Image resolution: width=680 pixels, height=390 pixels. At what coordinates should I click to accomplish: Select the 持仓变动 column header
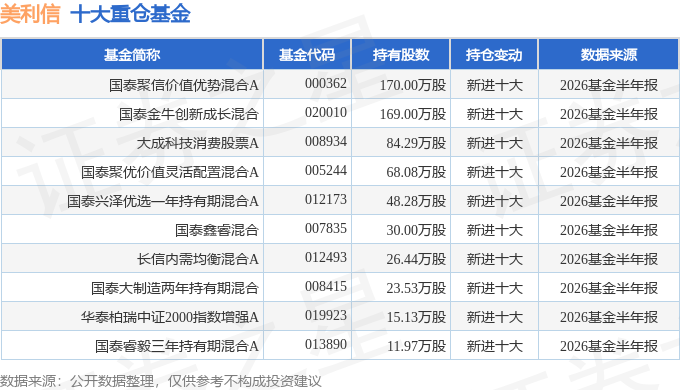coord(494,55)
